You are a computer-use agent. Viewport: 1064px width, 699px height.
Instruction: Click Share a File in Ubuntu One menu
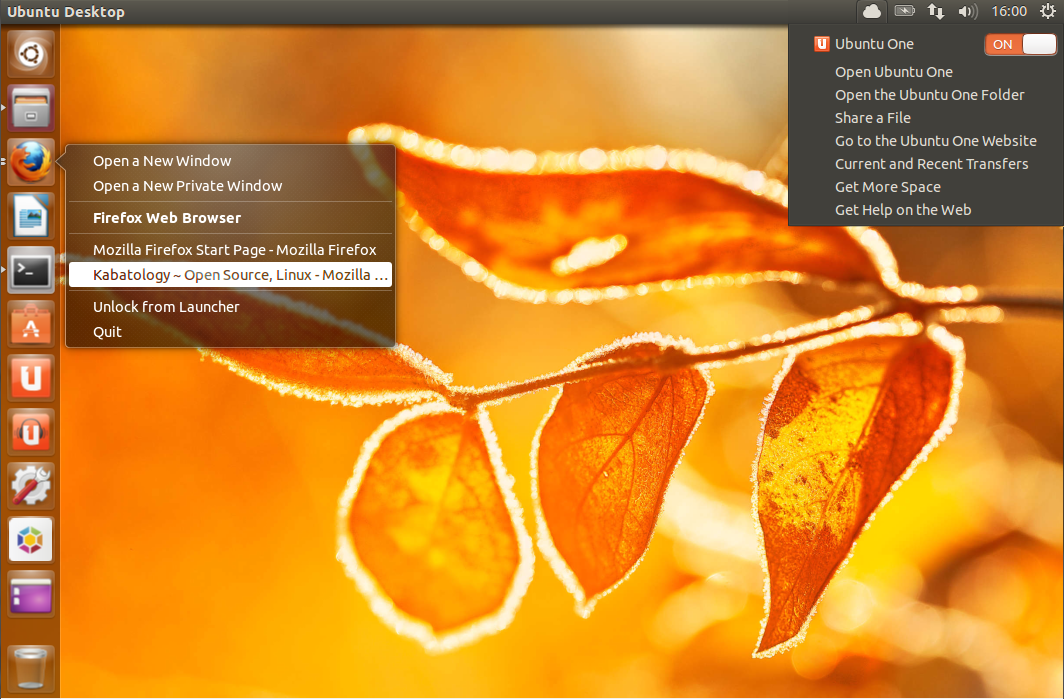tap(873, 118)
